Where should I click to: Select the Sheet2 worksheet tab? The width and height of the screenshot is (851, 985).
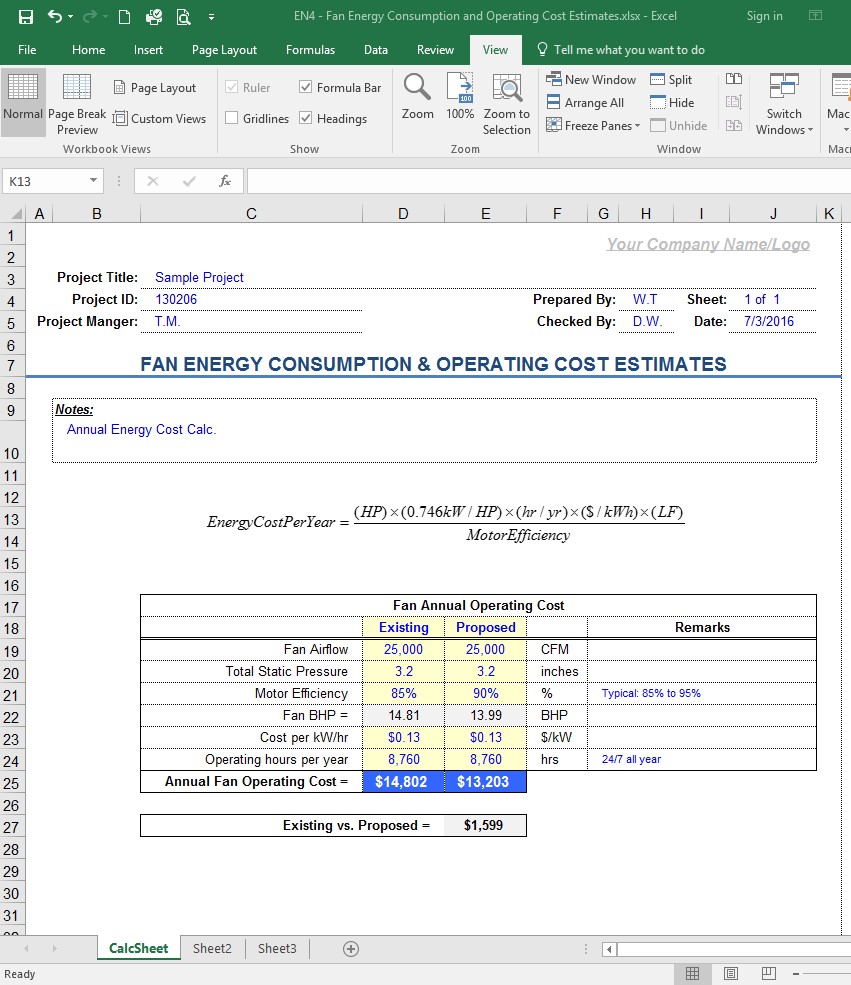(x=212, y=949)
